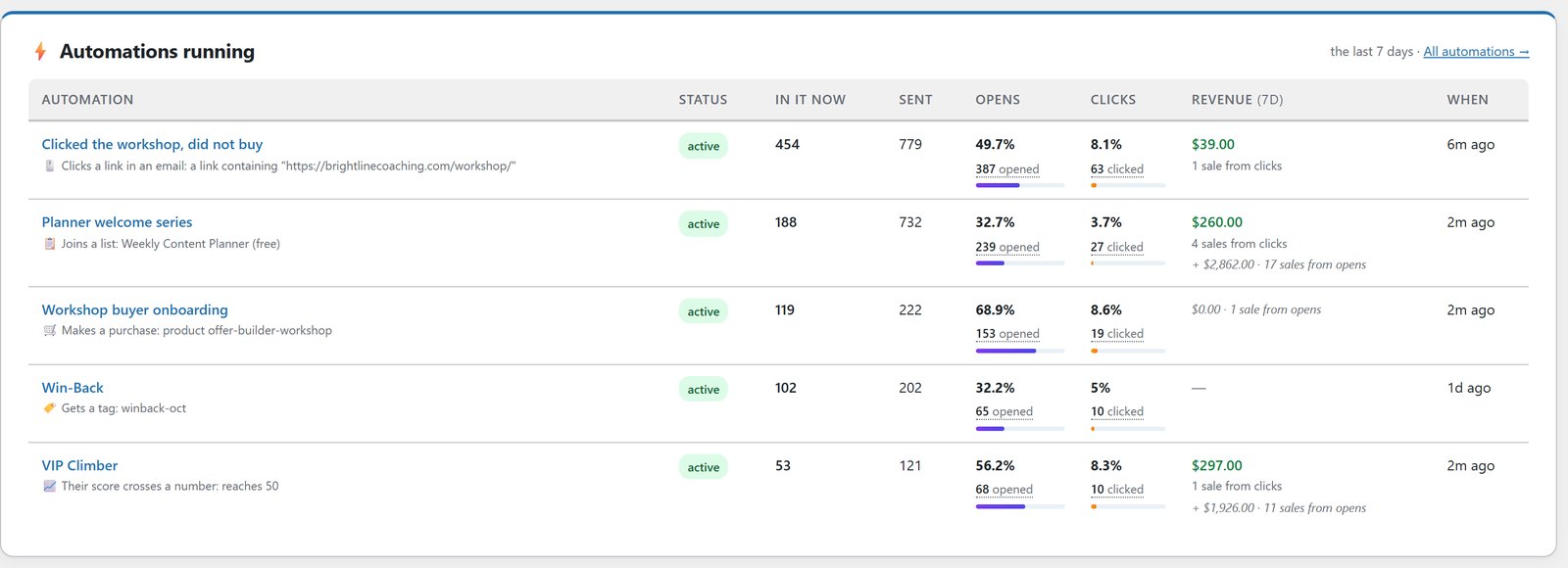Image resolution: width=1568 pixels, height=568 pixels.
Task: Click the AUTOMATION column header
Action: pyautogui.click(x=87, y=100)
